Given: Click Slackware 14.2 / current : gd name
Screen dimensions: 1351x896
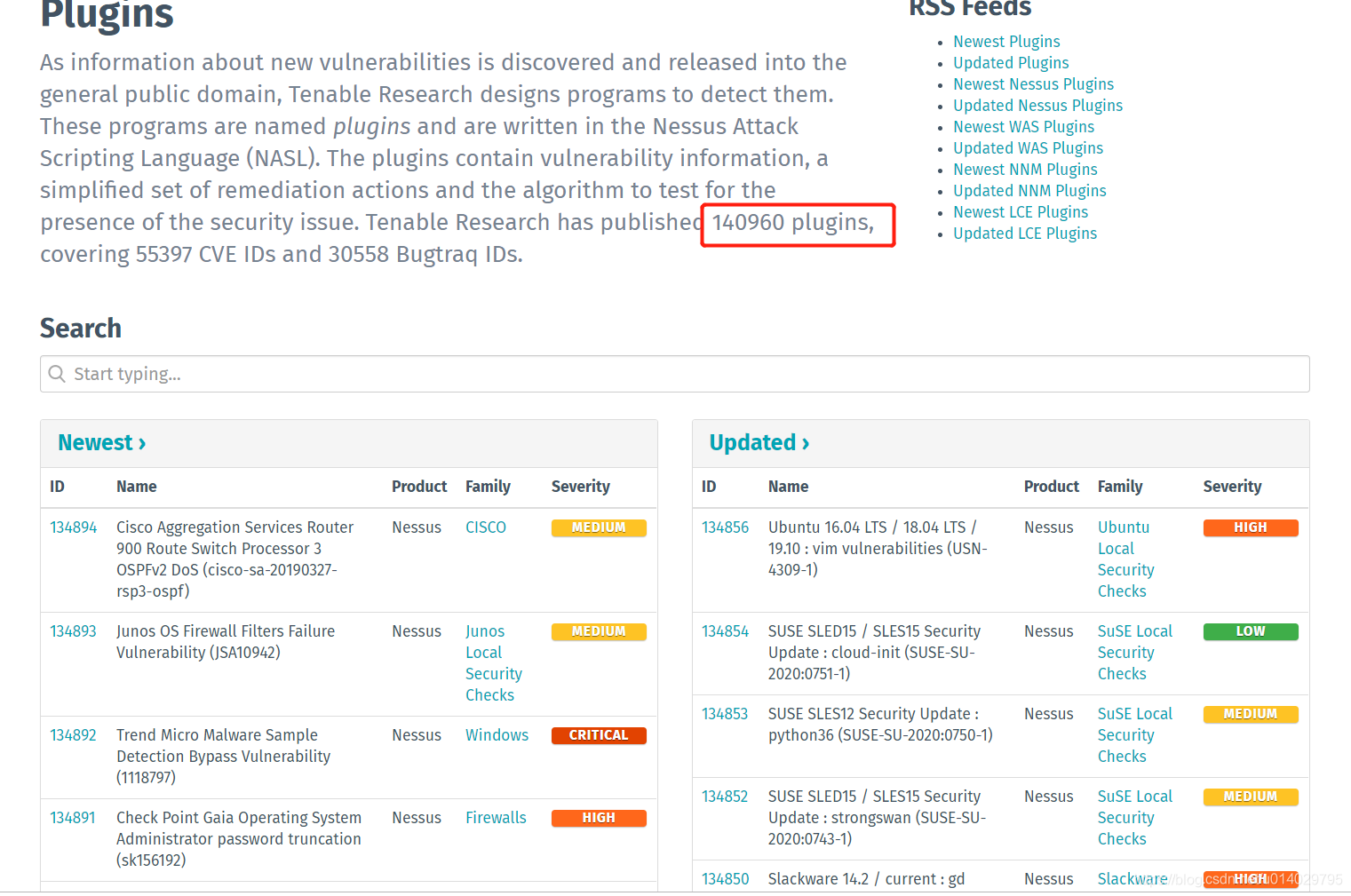Looking at the screenshot, I should (866, 879).
